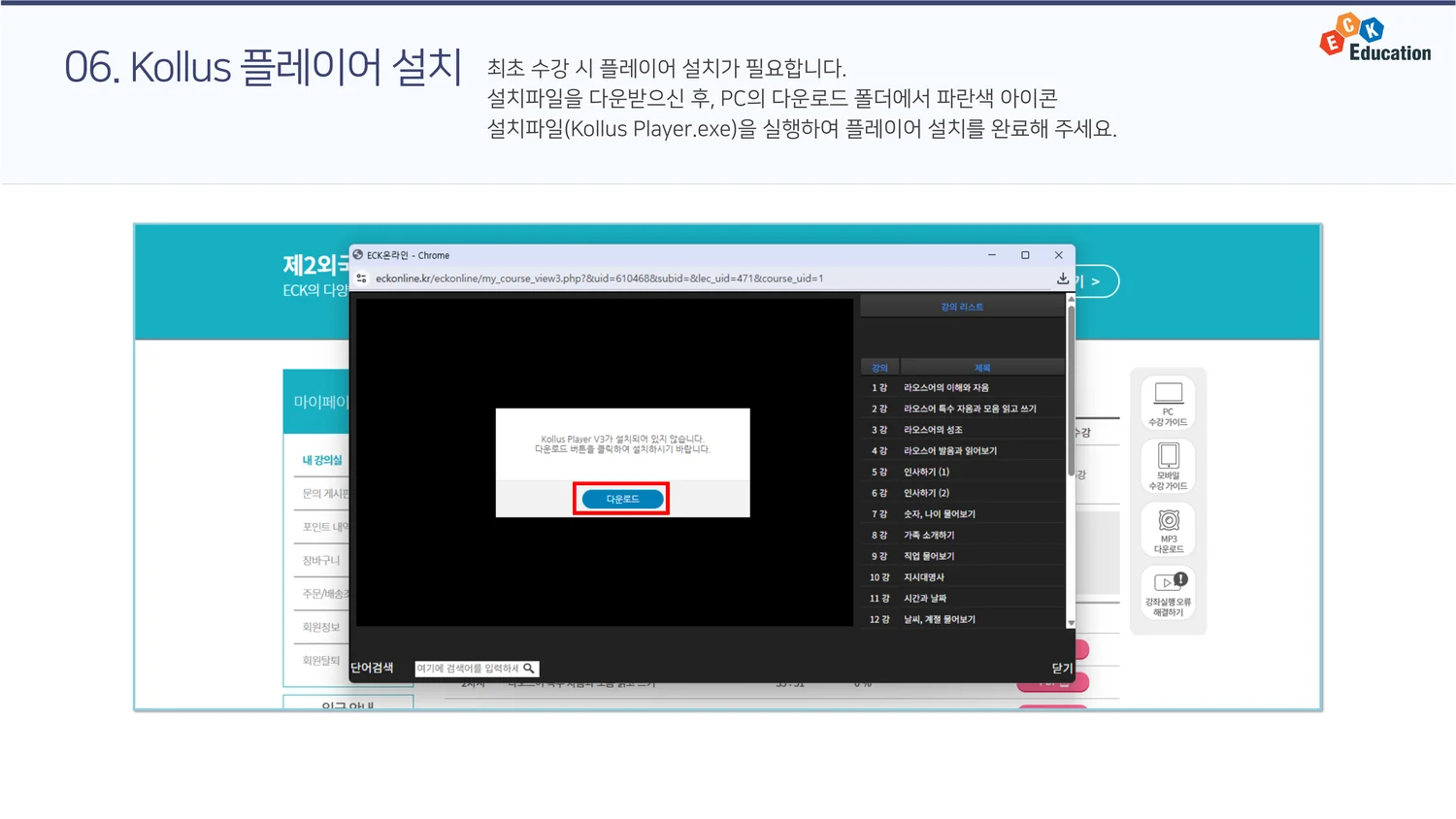1456x819 pixels.
Task: Select lecture 11강 시간과 날짜
Action: (x=962, y=598)
